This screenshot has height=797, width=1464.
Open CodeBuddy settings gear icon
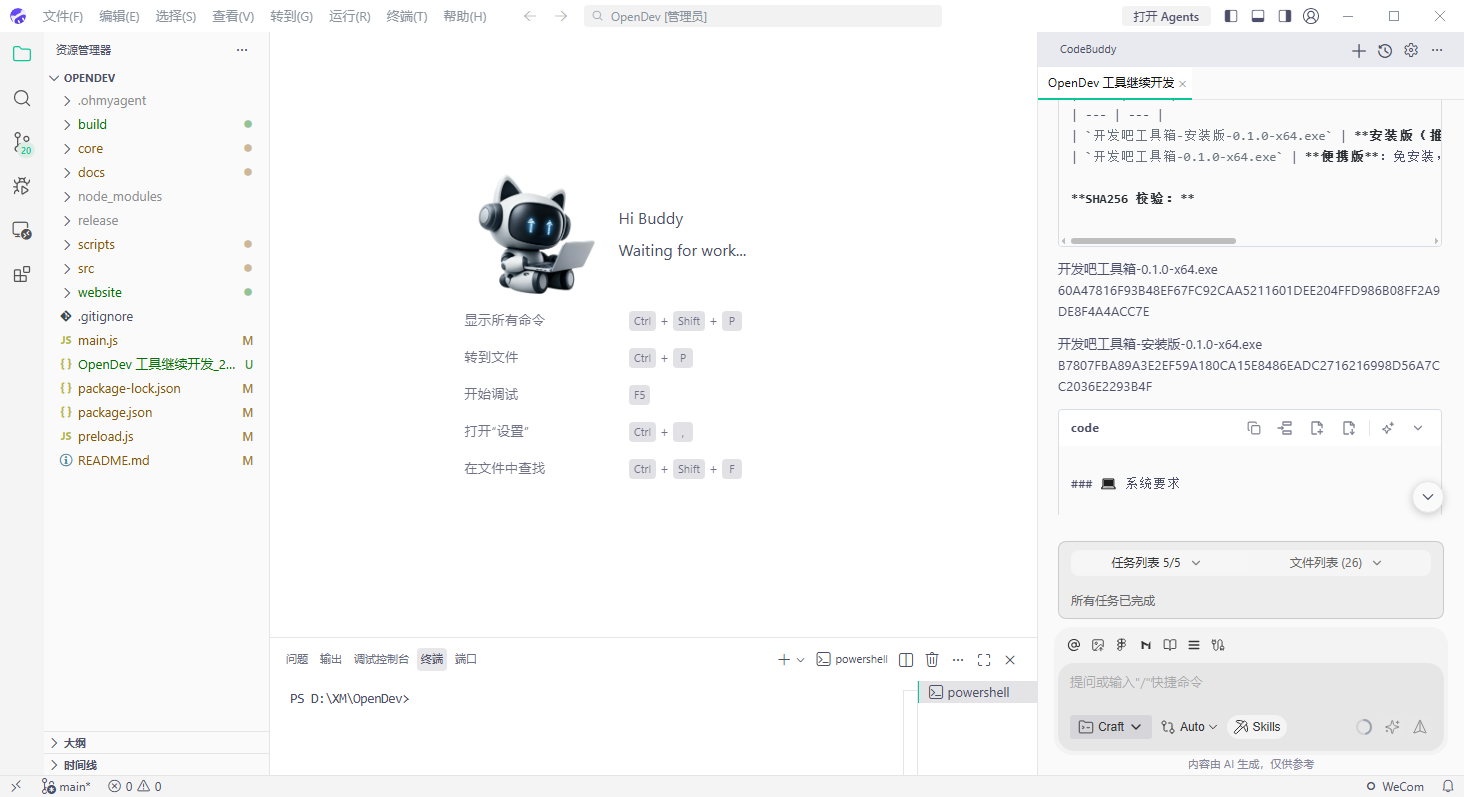tap(1411, 50)
